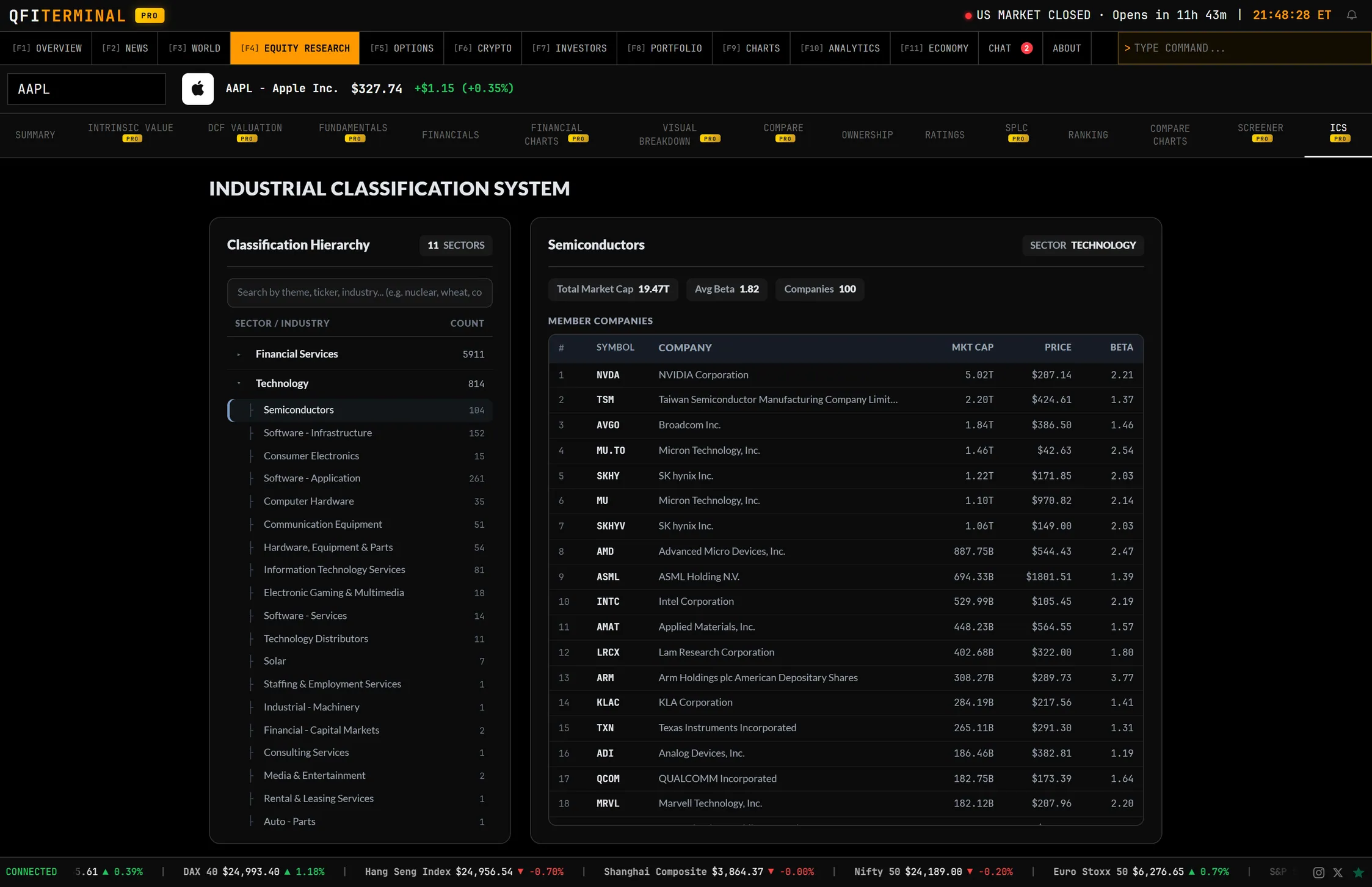Screen dimensions: 1372x887
Task: Open the X social icon in footer
Action: 1338,872
